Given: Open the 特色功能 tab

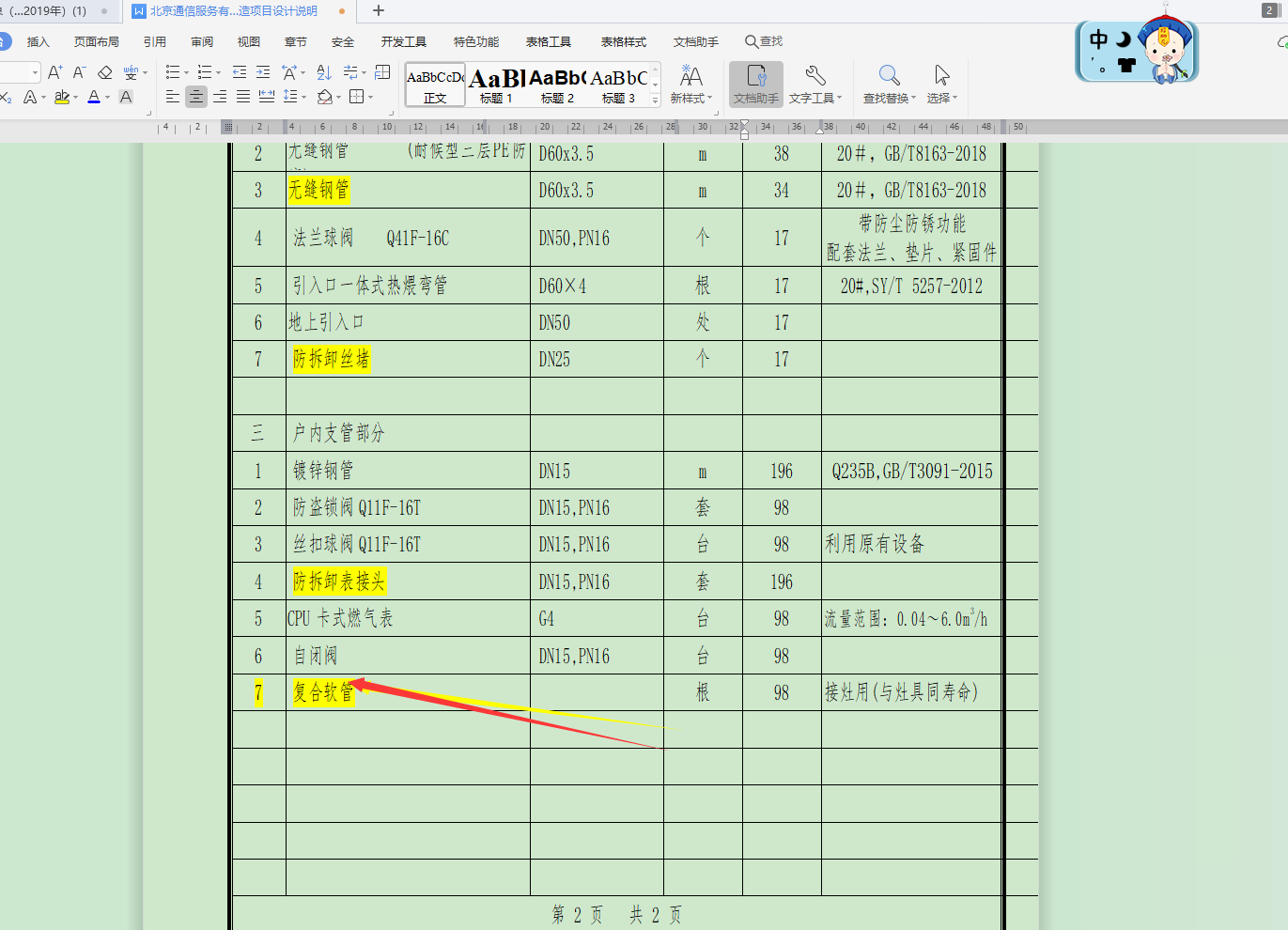Looking at the screenshot, I should (476, 42).
